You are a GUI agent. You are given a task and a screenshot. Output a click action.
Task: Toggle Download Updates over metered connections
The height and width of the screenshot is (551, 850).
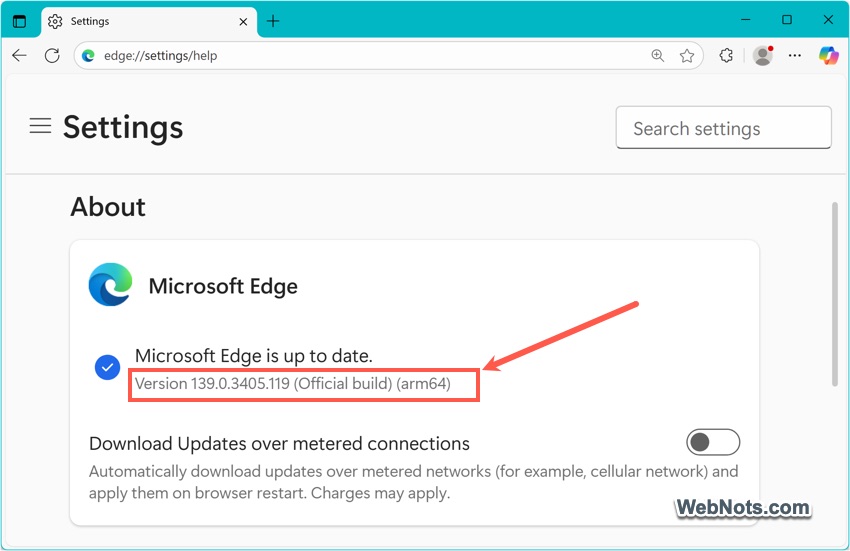(713, 443)
